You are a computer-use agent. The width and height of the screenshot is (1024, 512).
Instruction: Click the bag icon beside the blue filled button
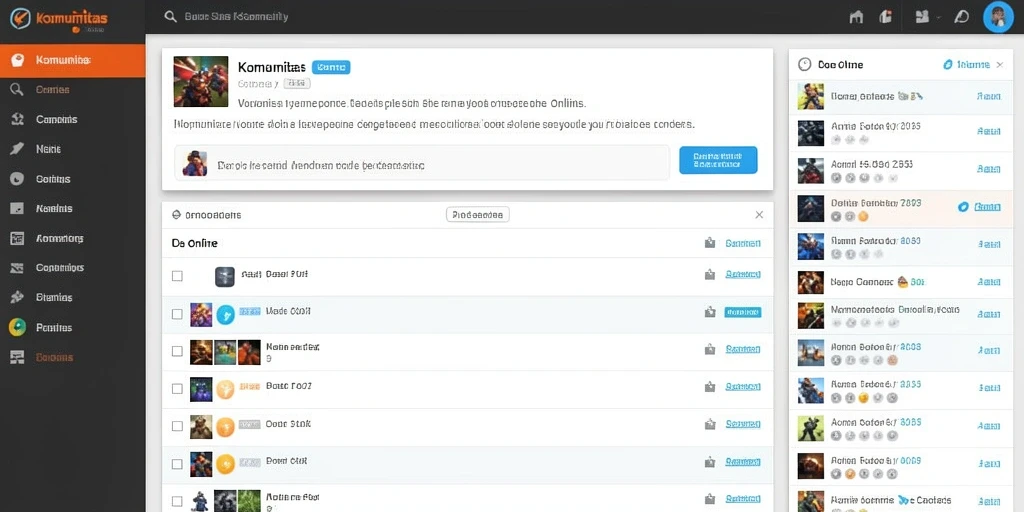pos(710,313)
